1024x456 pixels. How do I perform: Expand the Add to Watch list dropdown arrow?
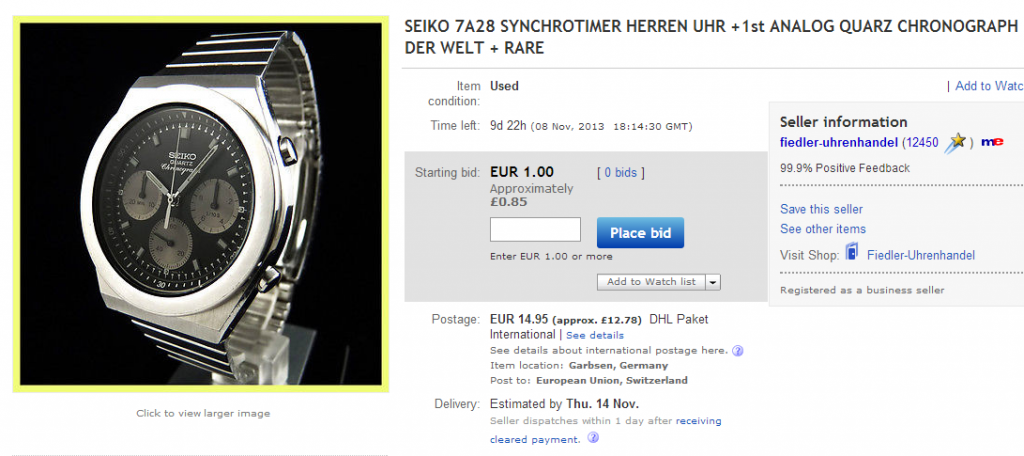713,282
